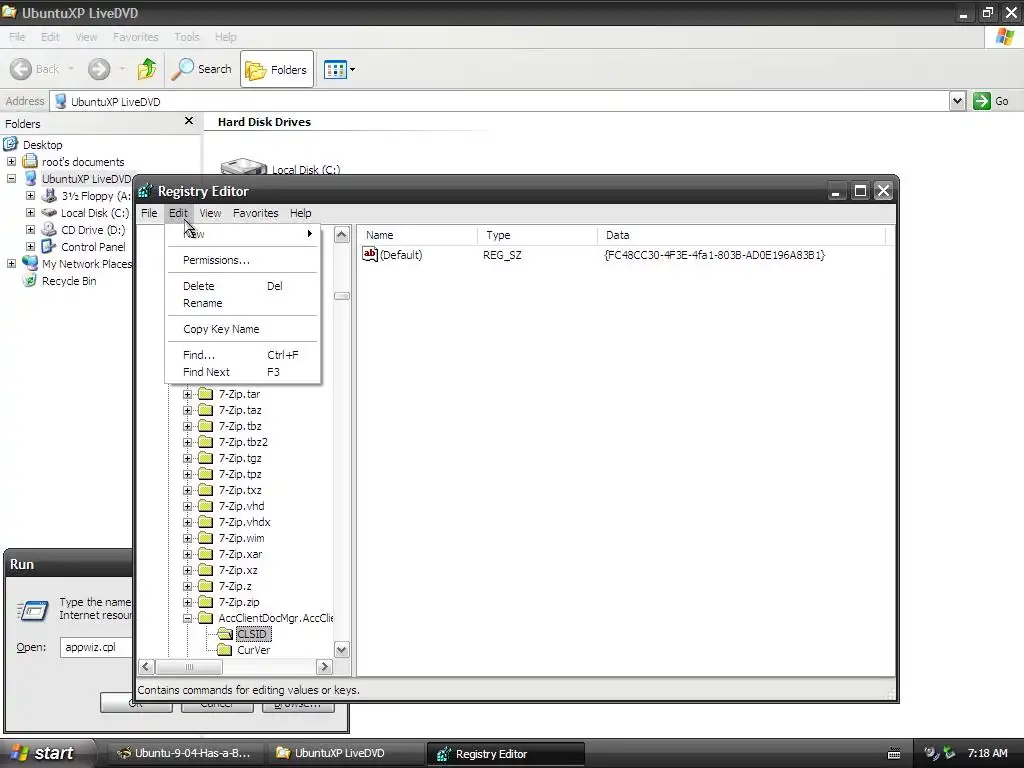The width and height of the screenshot is (1024, 768).
Task: Choose Delete from the Edit menu
Action: point(243,286)
